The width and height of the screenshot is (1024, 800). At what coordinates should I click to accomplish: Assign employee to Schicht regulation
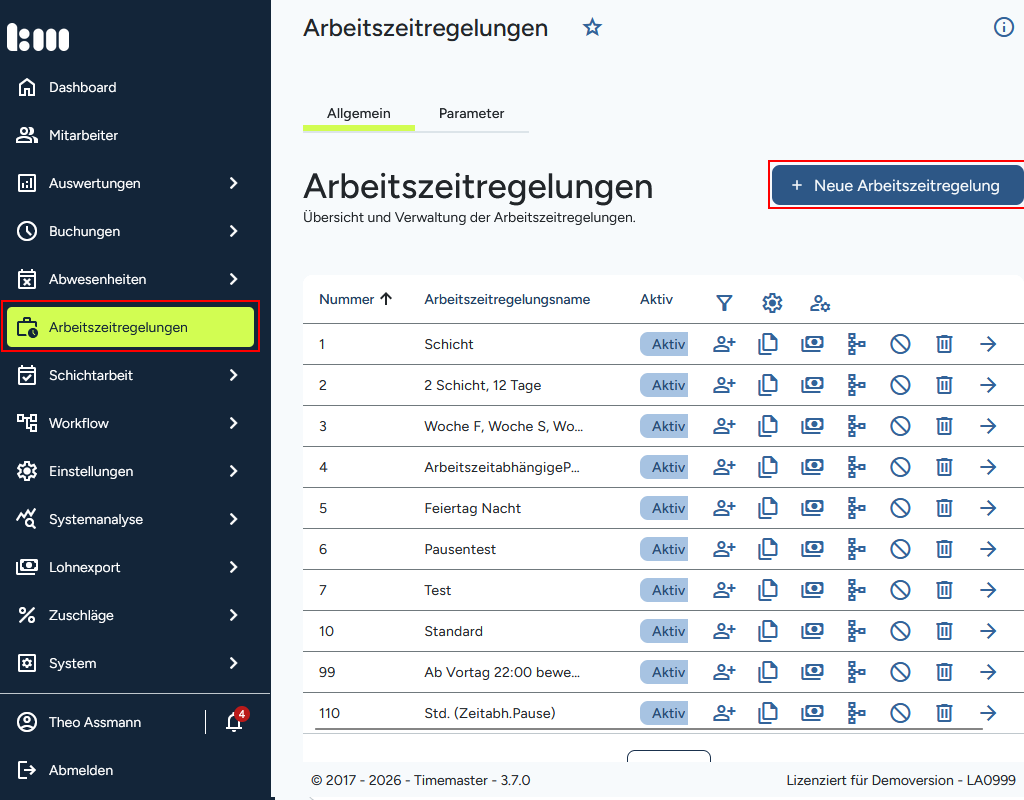coord(724,344)
